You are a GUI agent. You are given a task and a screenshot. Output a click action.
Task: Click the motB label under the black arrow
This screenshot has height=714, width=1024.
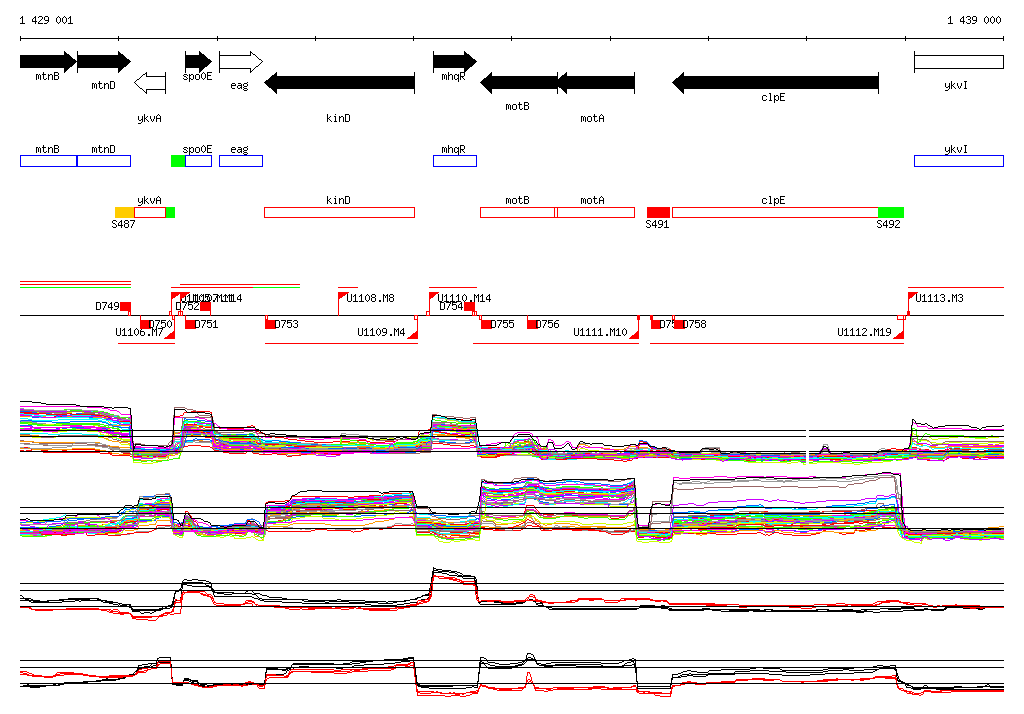click(x=517, y=106)
